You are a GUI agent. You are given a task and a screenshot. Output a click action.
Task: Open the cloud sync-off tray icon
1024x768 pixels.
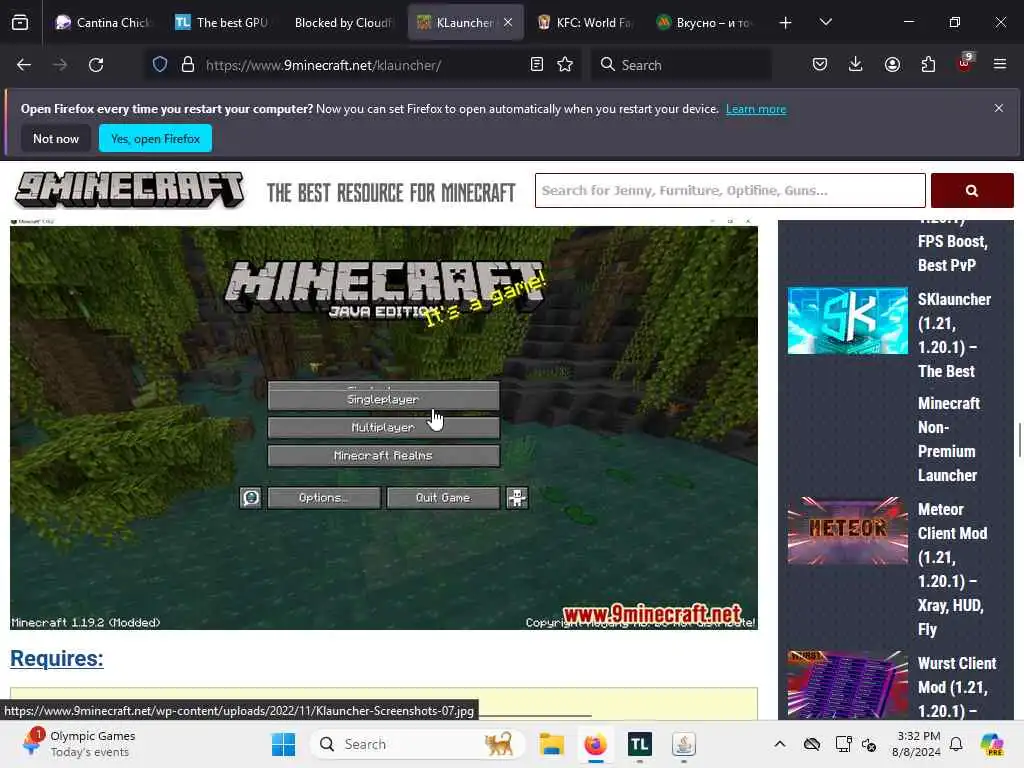[x=812, y=744]
